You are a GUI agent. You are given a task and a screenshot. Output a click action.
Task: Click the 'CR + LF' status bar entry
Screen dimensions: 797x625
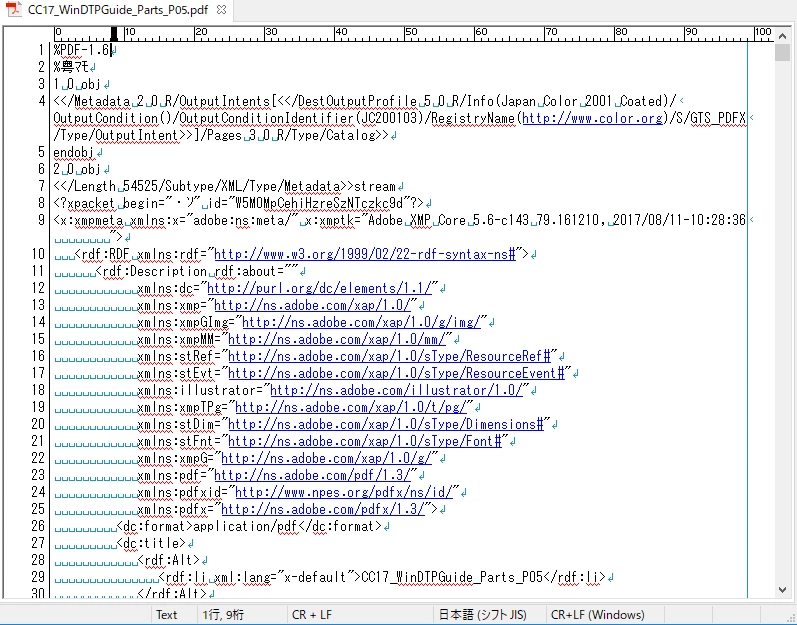(x=312, y=615)
